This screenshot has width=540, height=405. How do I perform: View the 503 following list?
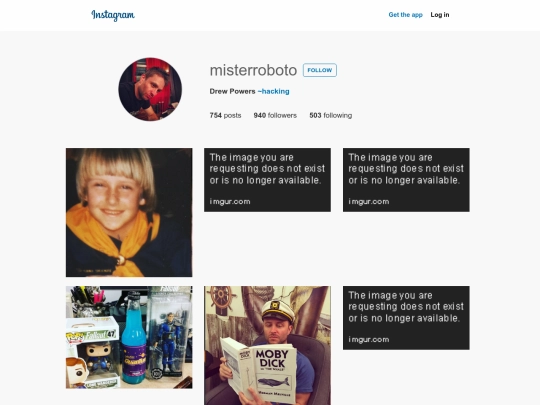pos(331,115)
